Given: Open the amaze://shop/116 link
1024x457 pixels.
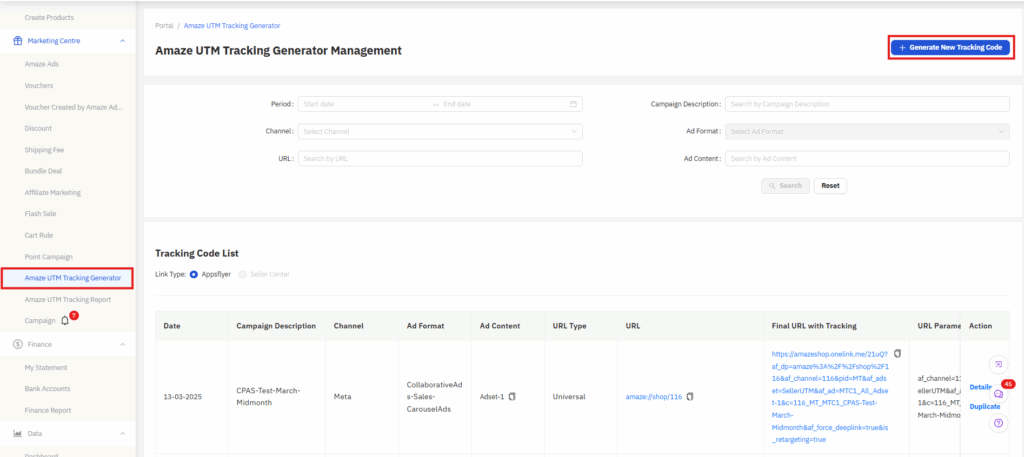Looking at the screenshot, I should [654, 396].
